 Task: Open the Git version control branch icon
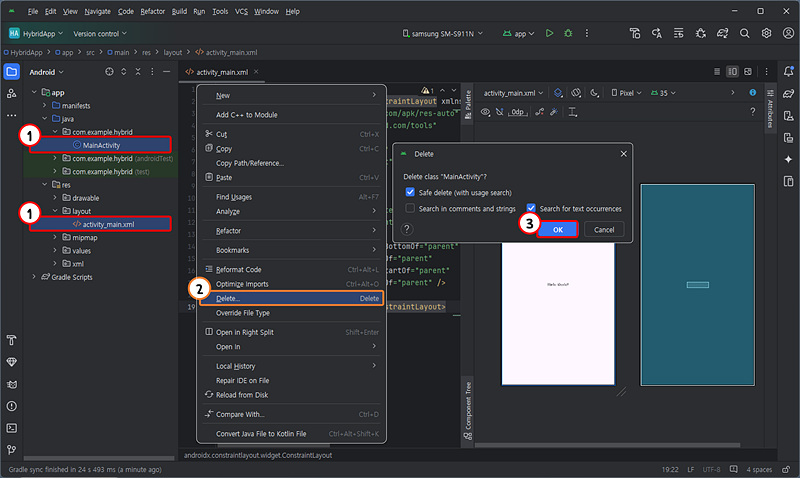coord(12,449)
